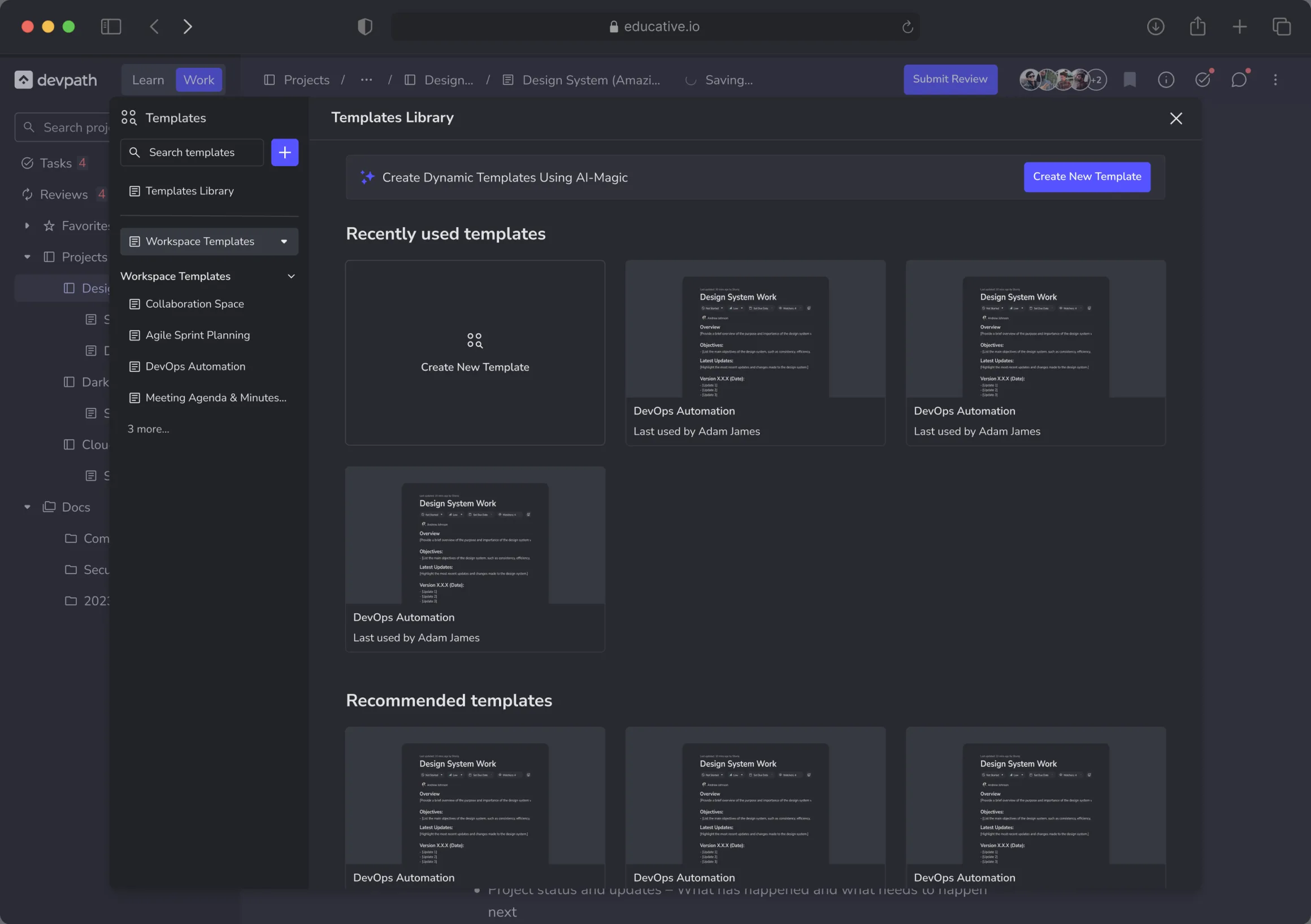Click the Favorites star icon
Viewport: 1311px width, 924px height.
tap(49, 226)
